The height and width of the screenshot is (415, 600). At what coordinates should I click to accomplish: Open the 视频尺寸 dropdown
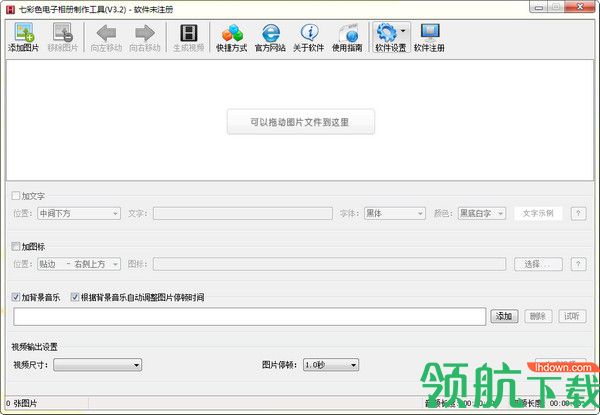tap(98, 365)
